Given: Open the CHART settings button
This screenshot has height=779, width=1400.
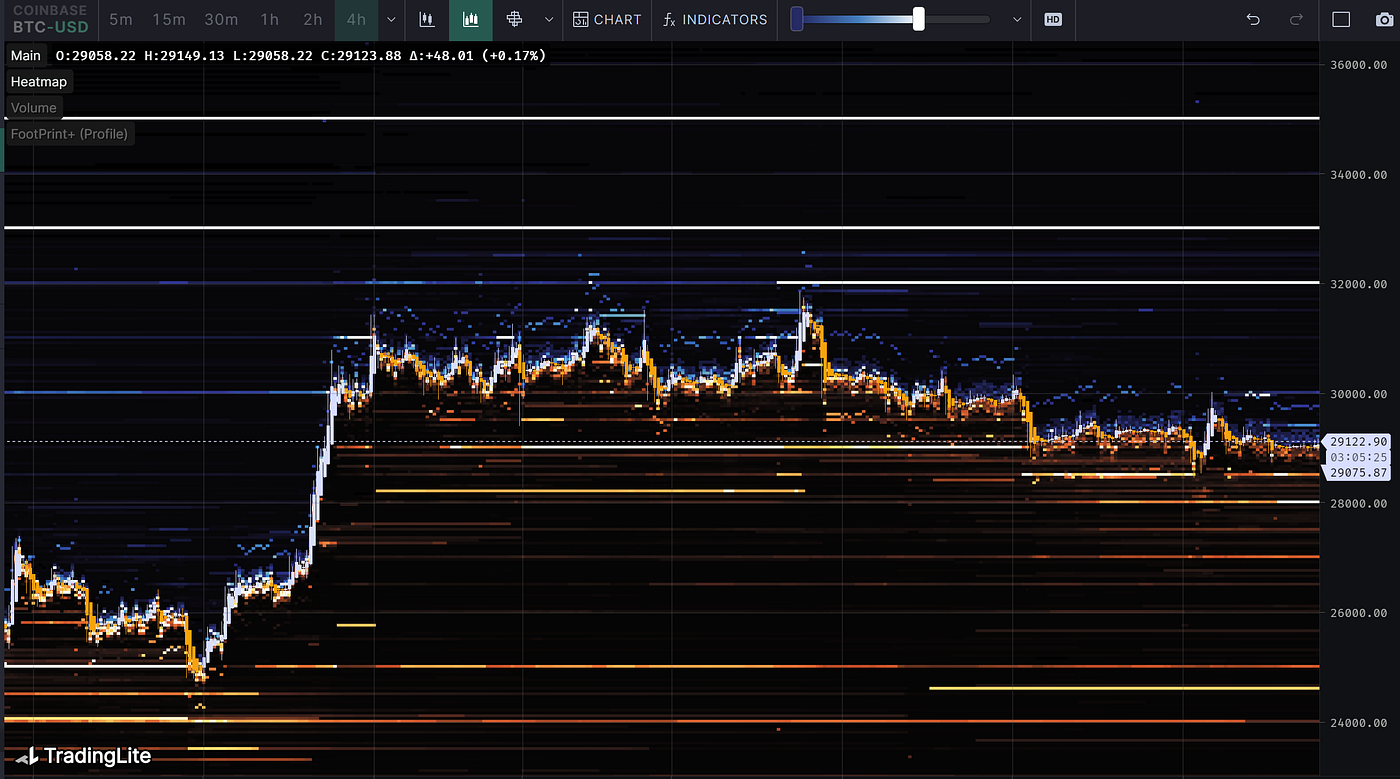Looking at the screenshot, I should pos(607,19).
